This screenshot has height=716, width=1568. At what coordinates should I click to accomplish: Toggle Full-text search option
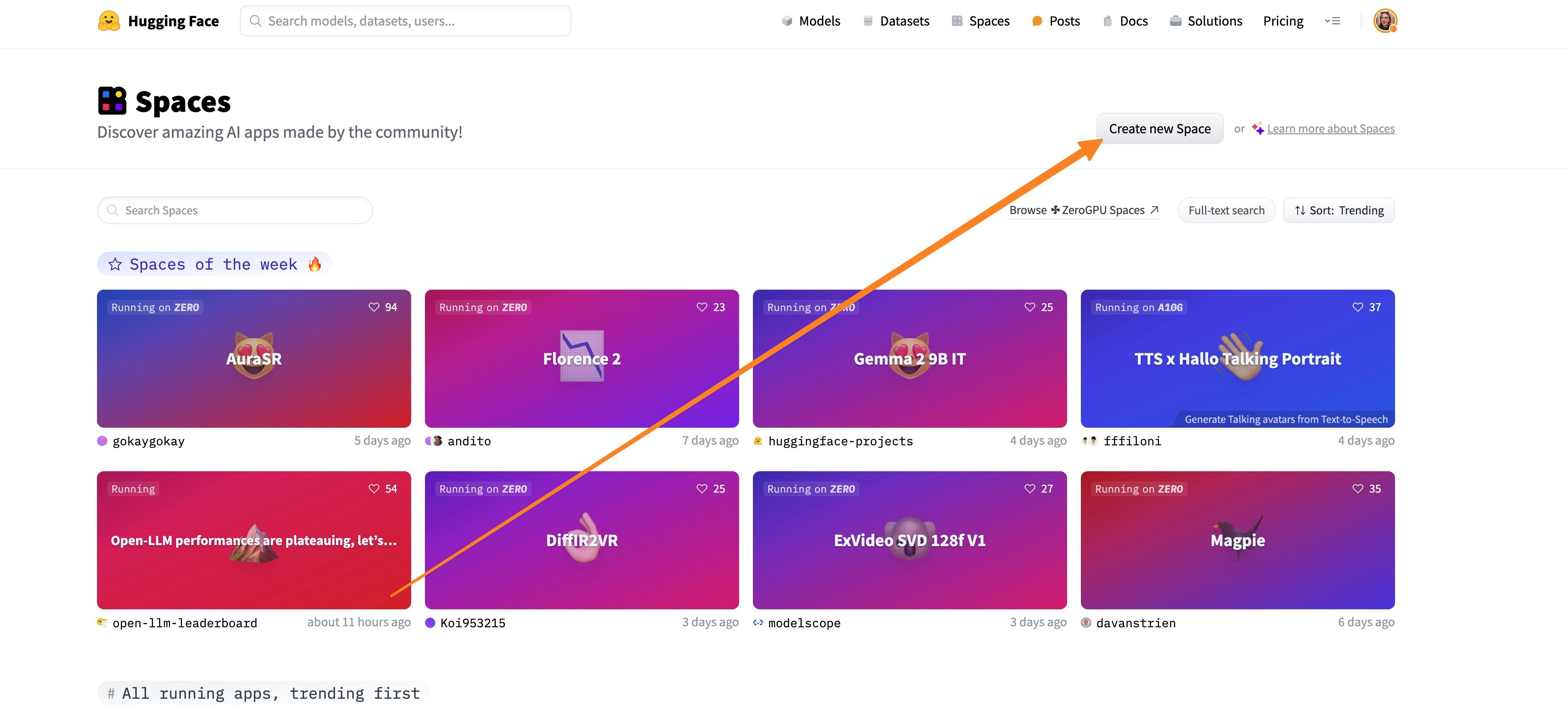click(x=1226, y=210)
